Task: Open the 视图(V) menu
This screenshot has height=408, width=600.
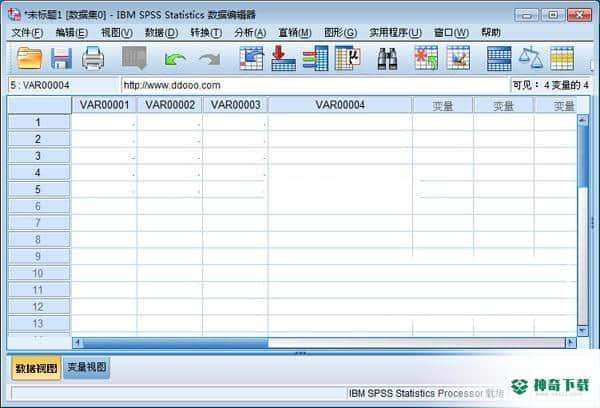Action: (116, 33)
